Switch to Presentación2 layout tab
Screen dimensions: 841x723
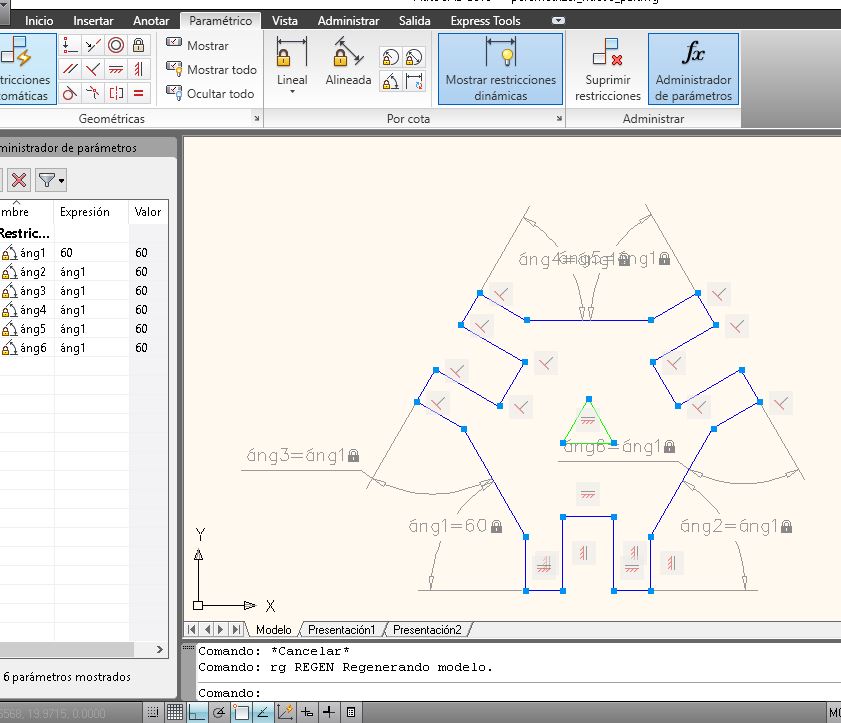coord(427,630)
